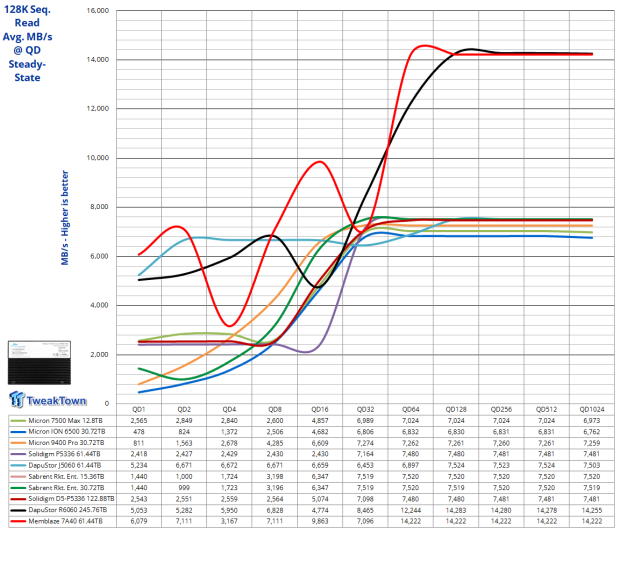Select the Memblaze 7A40 61.44TB legend label

(x=65, y=521)
